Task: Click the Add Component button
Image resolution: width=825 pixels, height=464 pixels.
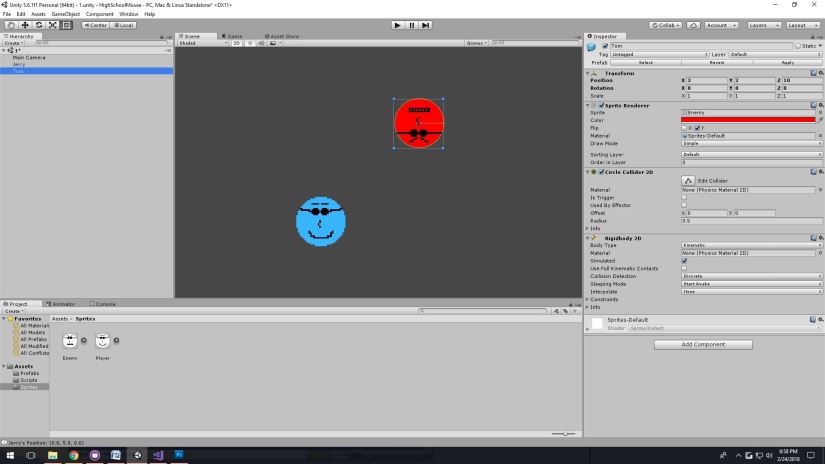Action: tap(703, 344)
